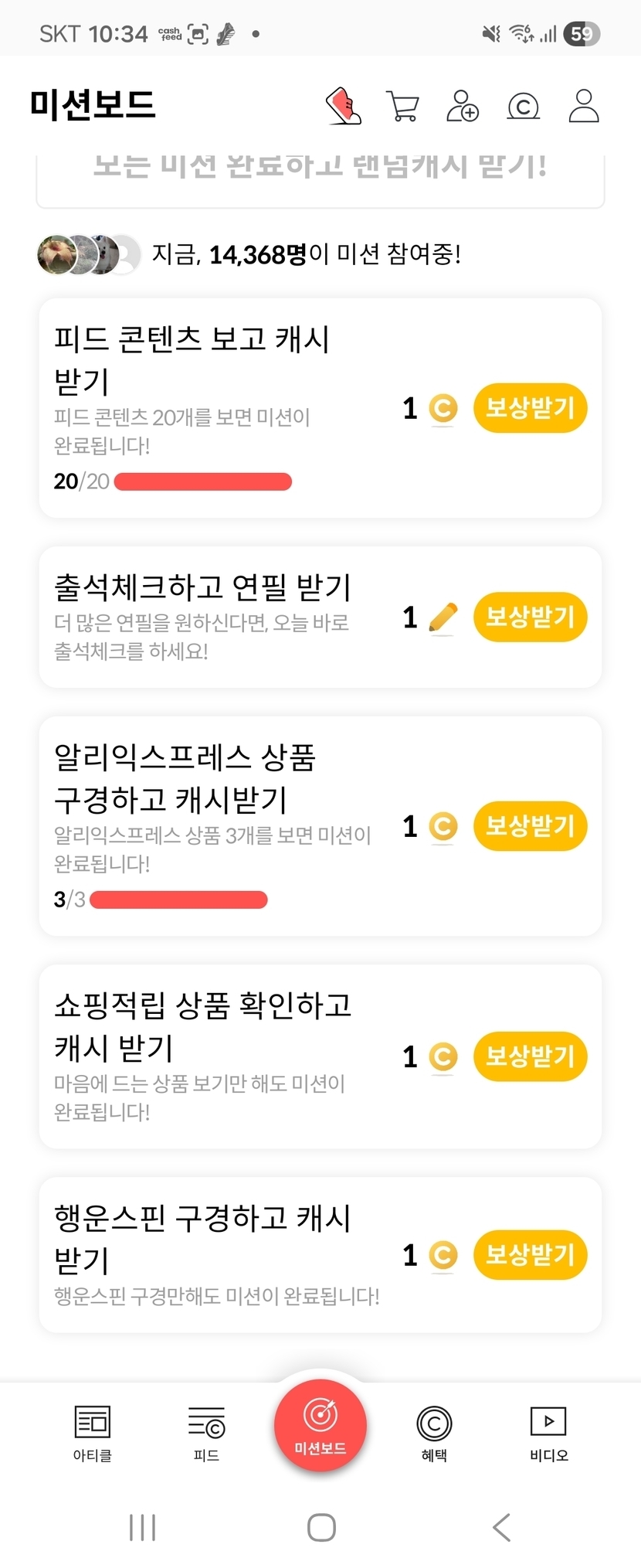This screenshot has height=1568, width=641.
Task: Go to the 혜택 tab
Action: point(434,1433)
